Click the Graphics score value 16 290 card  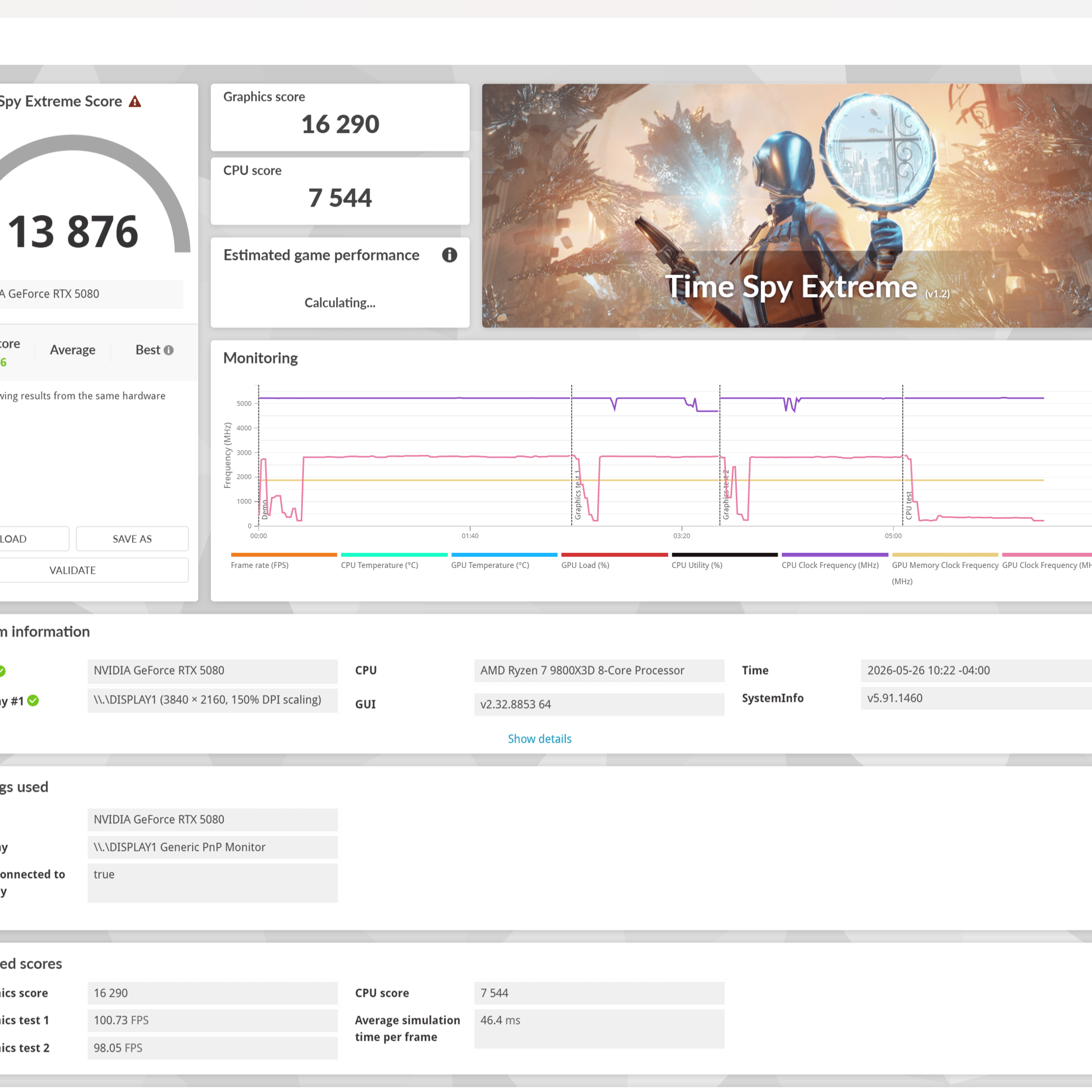point(340,117)
